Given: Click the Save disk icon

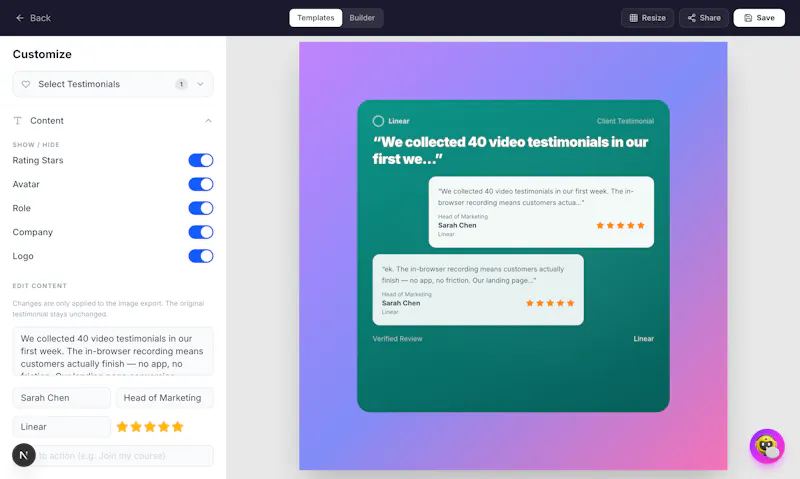Looking at the screenshot, I should tap(748, 18).
